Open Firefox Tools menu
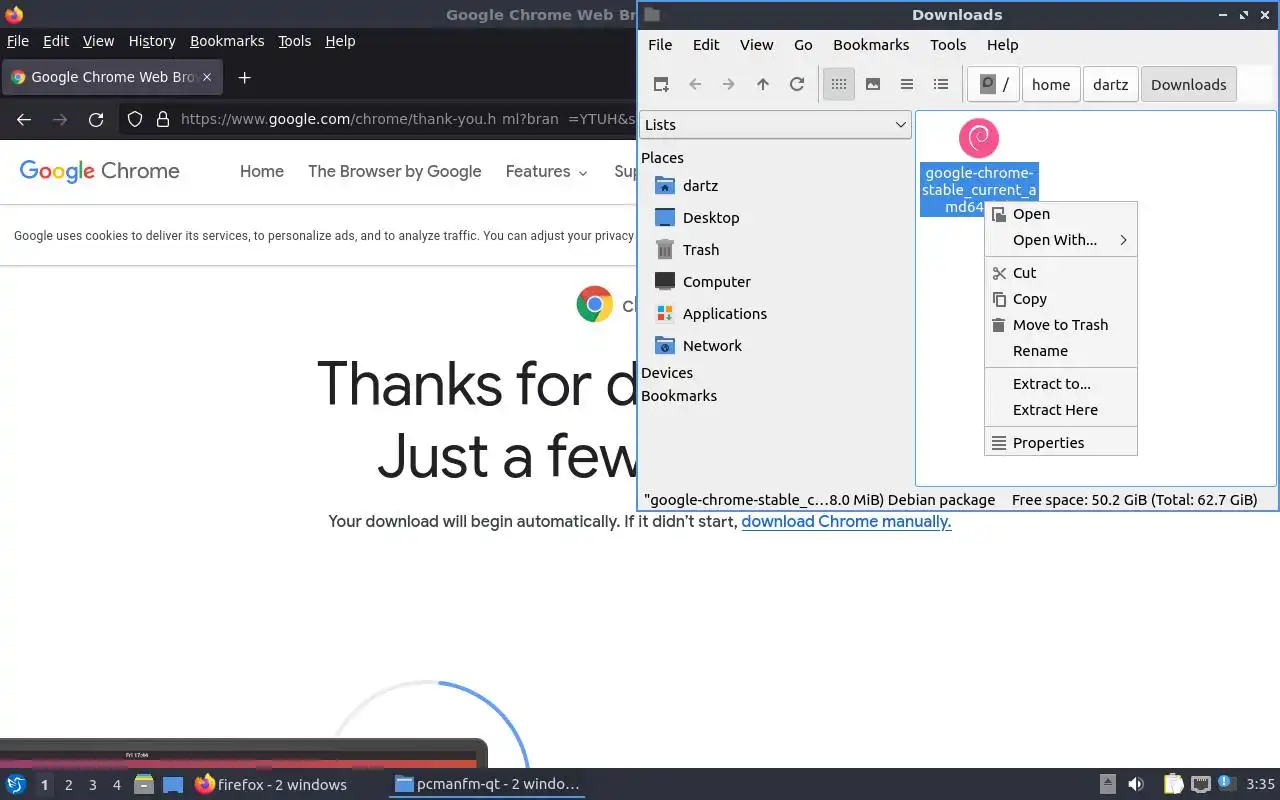 [x=294, y=41]
